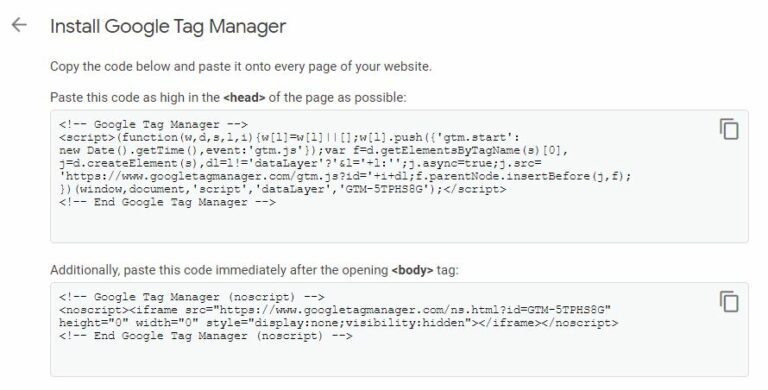Click the gtm.js URL line in head code
Image resolution: width=768 pixels, height=390 pixels.
(x=345, y=176)
